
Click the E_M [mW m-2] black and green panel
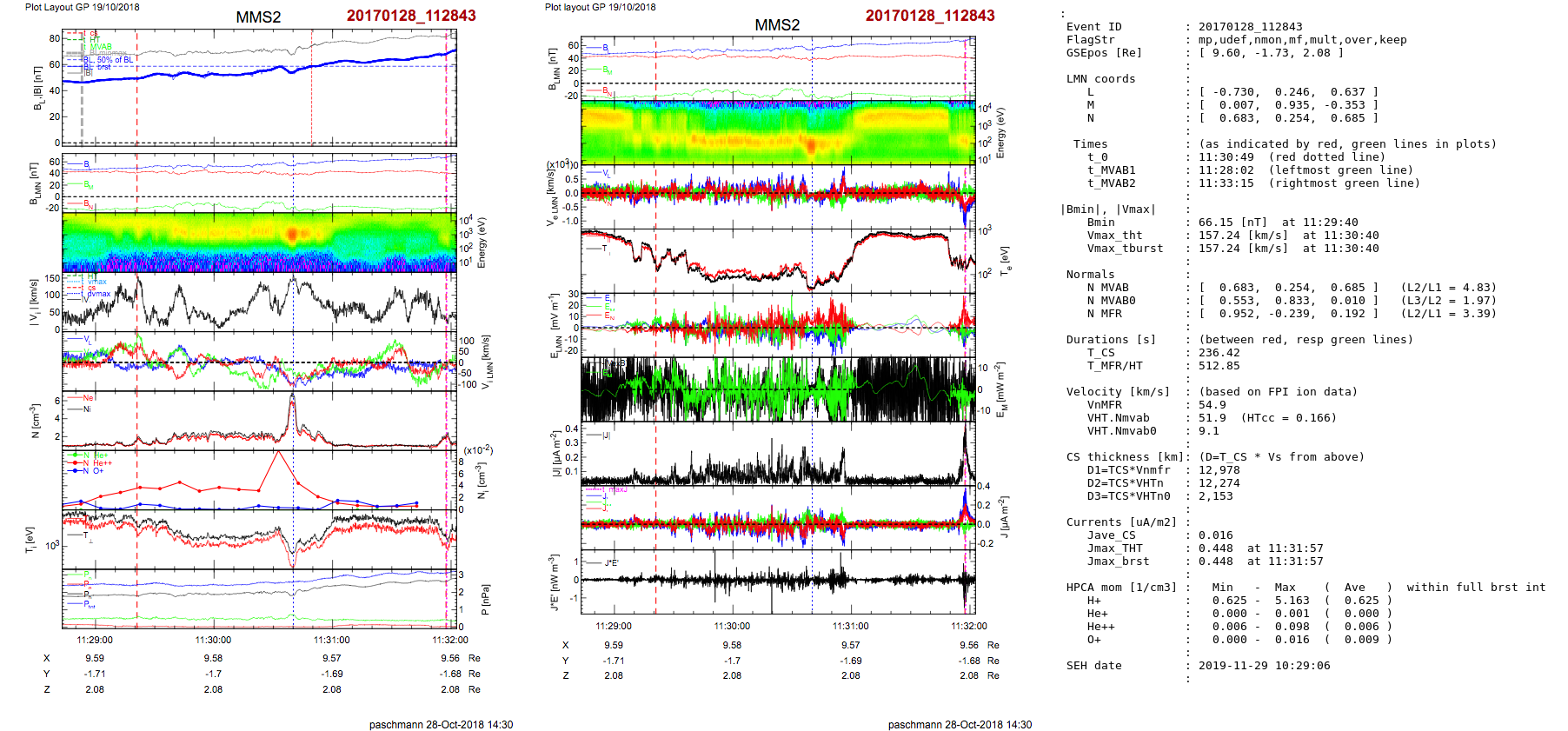778,389
